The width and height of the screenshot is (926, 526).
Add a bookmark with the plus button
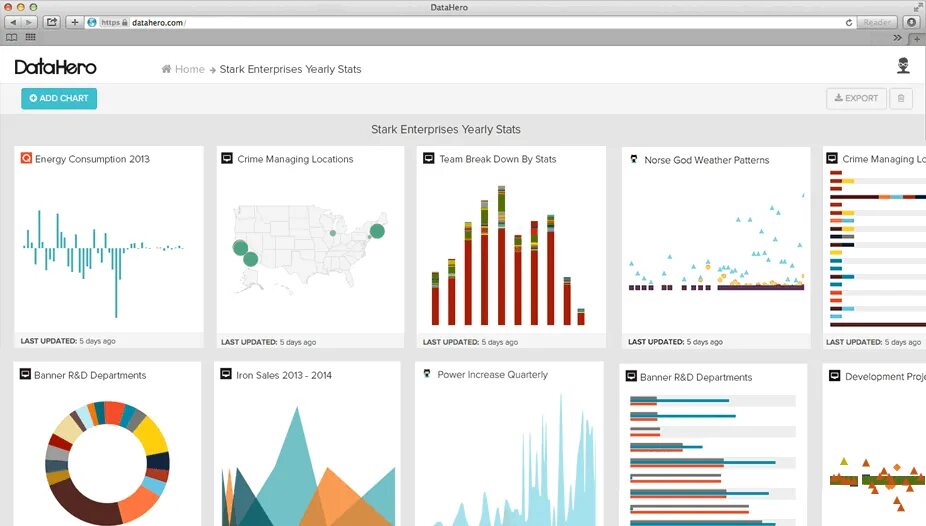coord(74,22)
